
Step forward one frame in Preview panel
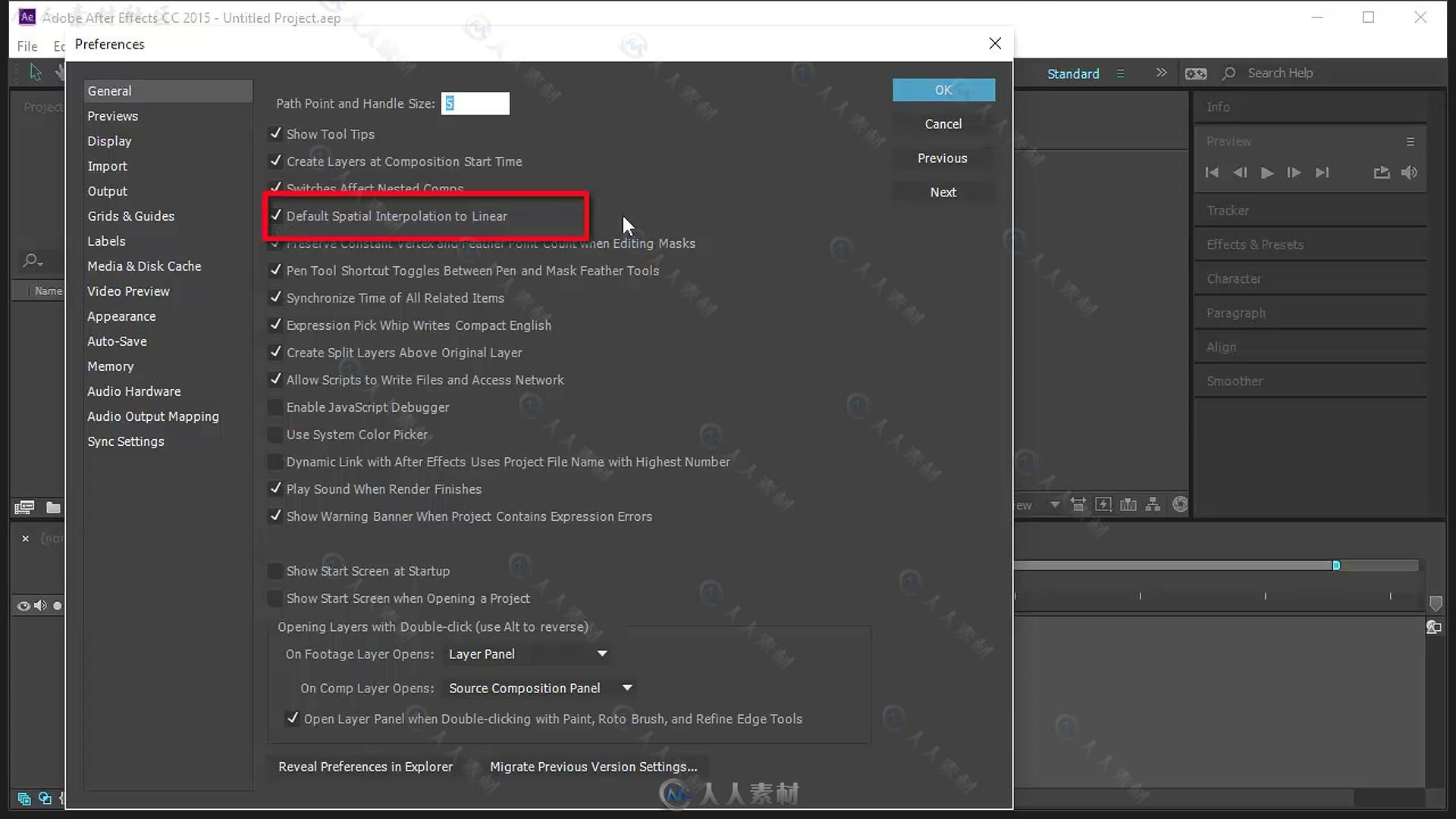click(1294, 173)
